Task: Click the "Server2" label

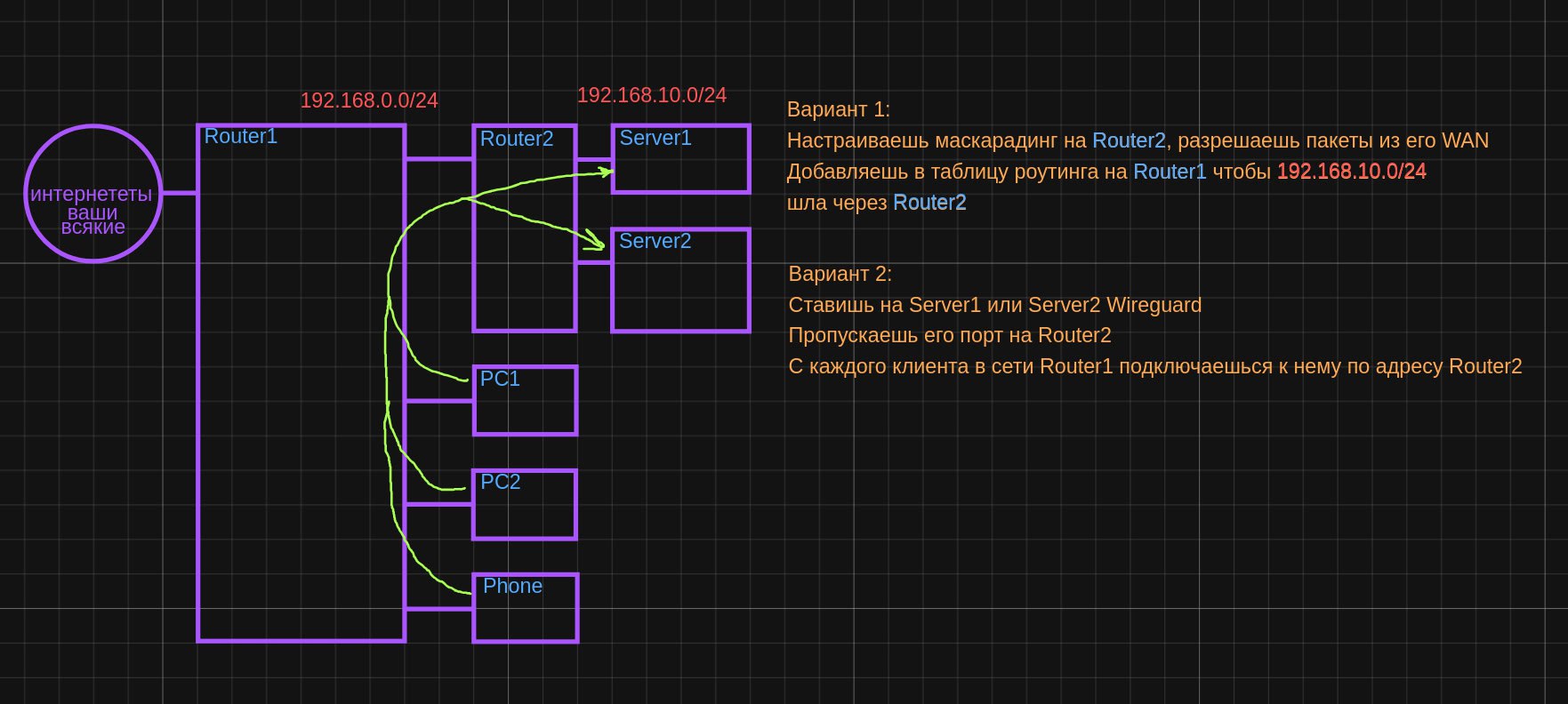Action: (655, 241)
